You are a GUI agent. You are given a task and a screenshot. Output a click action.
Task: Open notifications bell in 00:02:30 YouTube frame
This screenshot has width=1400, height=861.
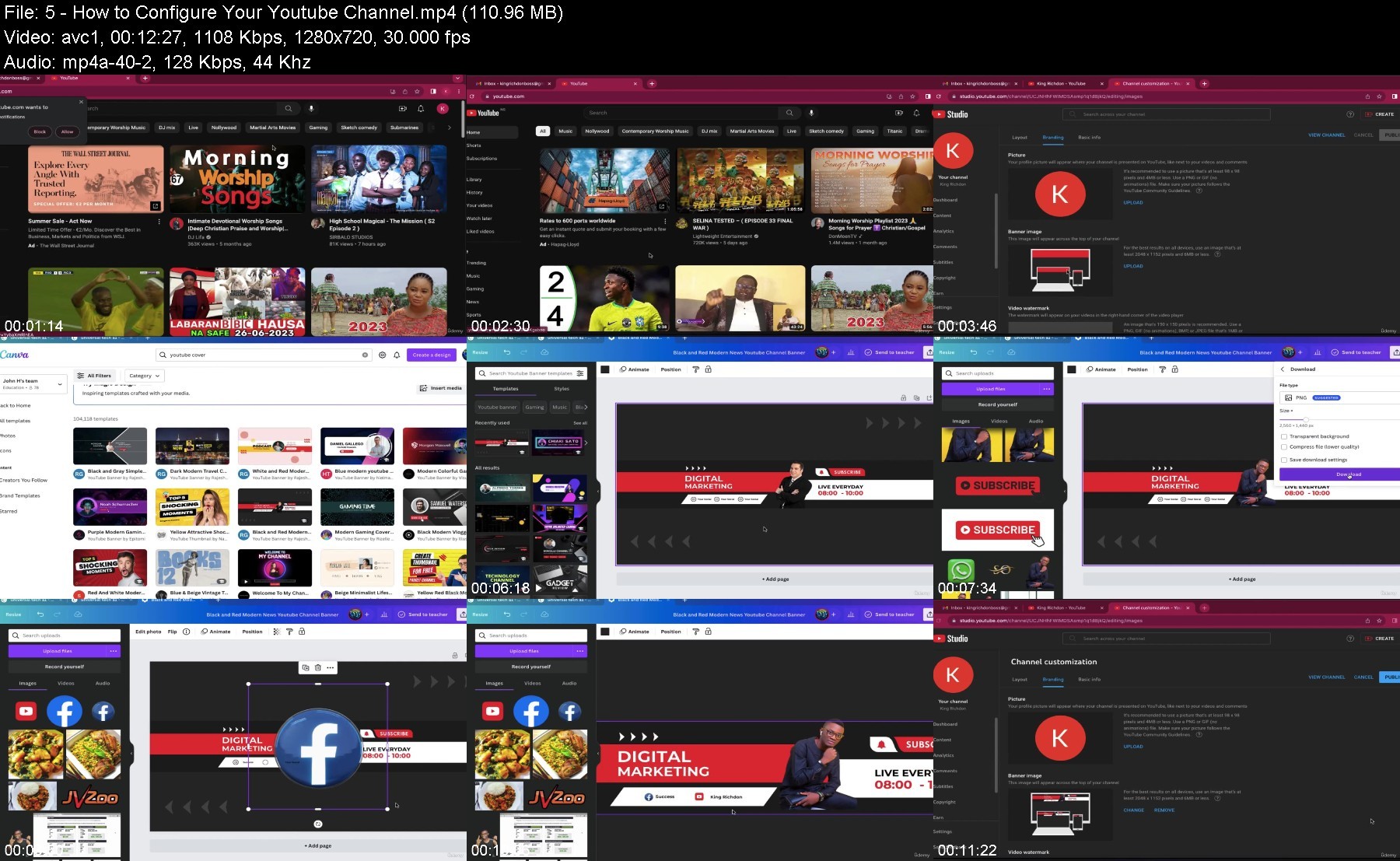916,113
